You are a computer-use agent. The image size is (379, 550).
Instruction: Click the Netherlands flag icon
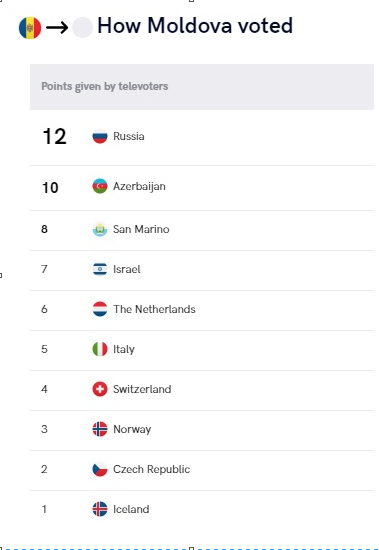(100, 309)
